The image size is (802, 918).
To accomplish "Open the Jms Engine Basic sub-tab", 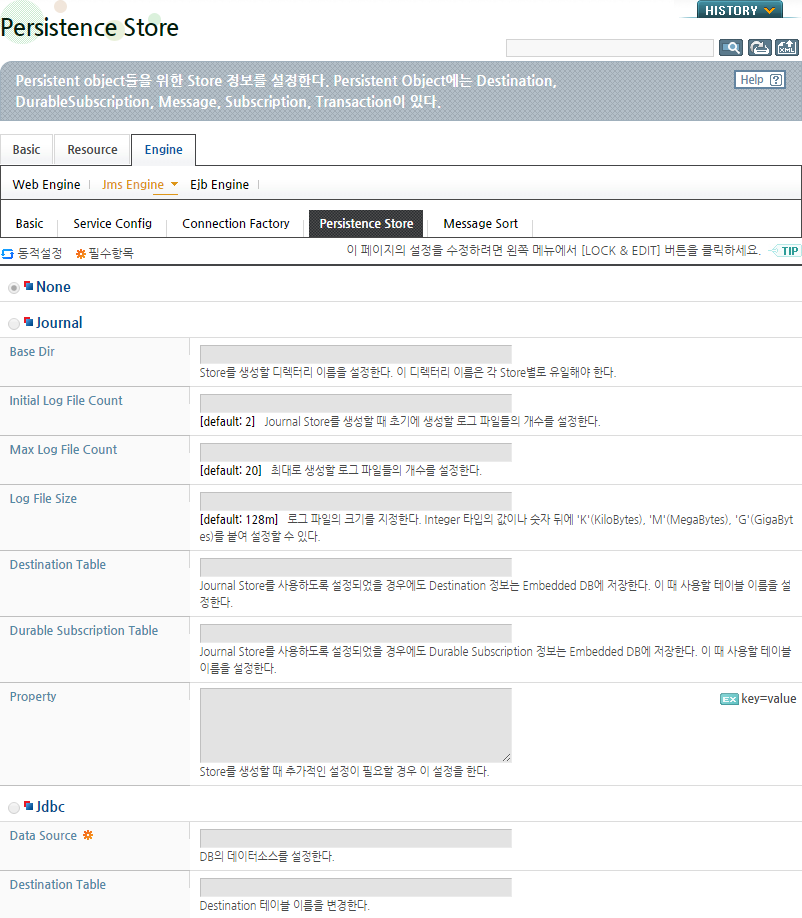I will (x=29, y=224).
